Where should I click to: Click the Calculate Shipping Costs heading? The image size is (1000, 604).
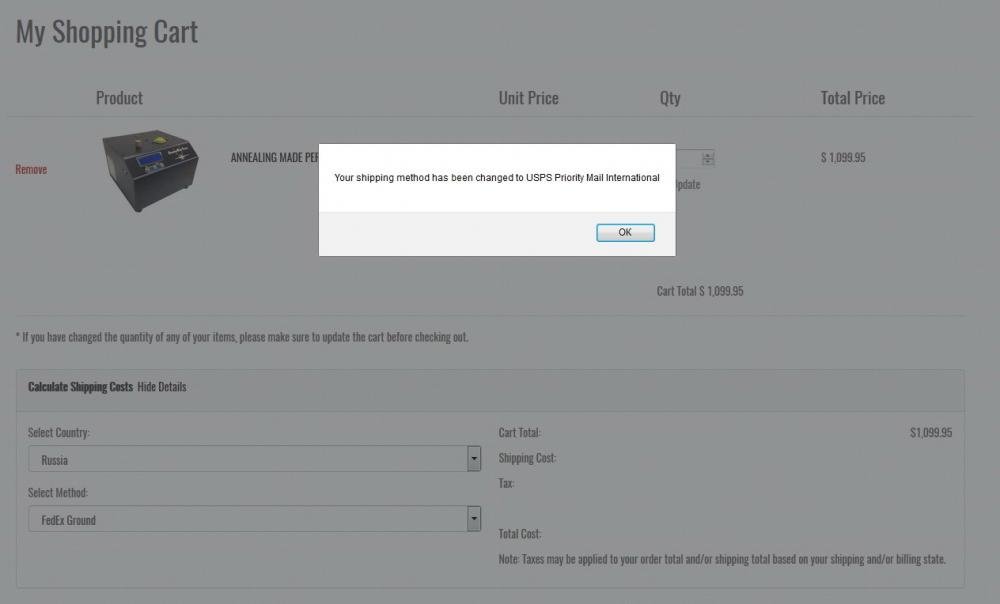[80, 387]
